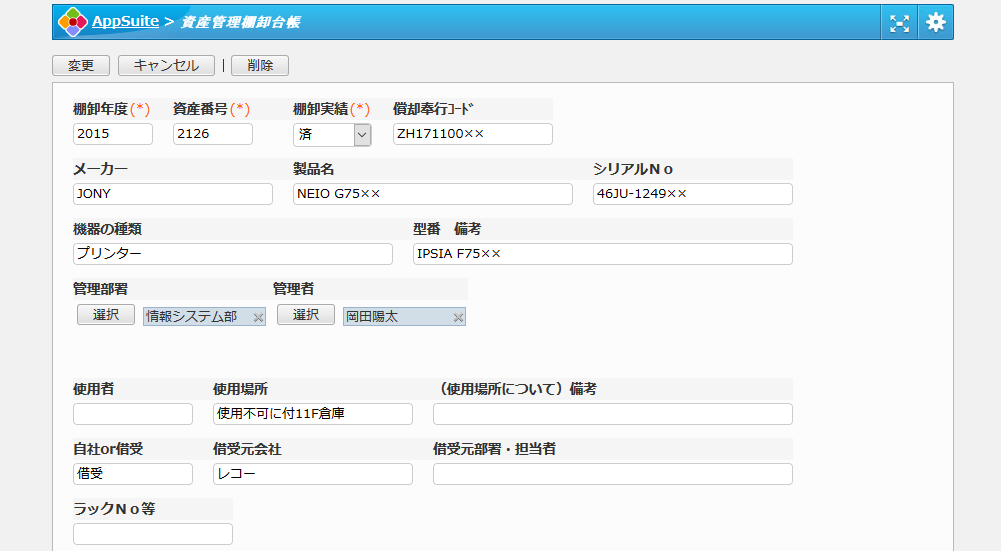Follow the AppSuite breadcrumb link

tap(125, 21)
